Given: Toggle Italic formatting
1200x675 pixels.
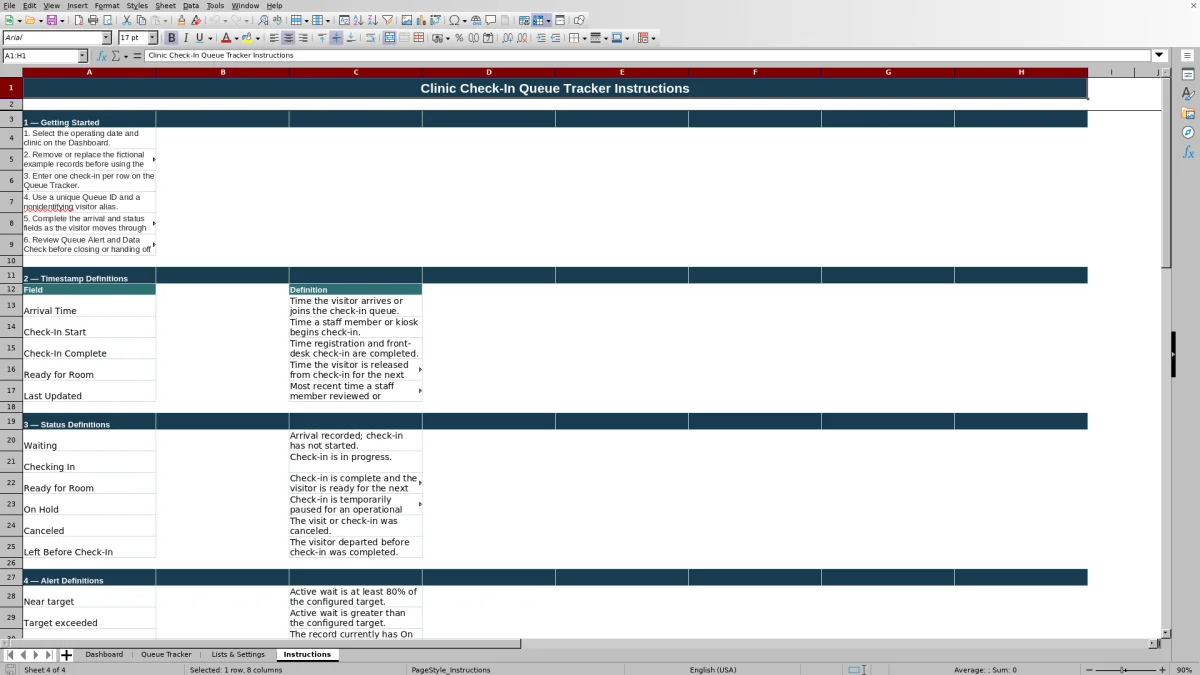Looking at the screenshot, I should tap(185, 38).
